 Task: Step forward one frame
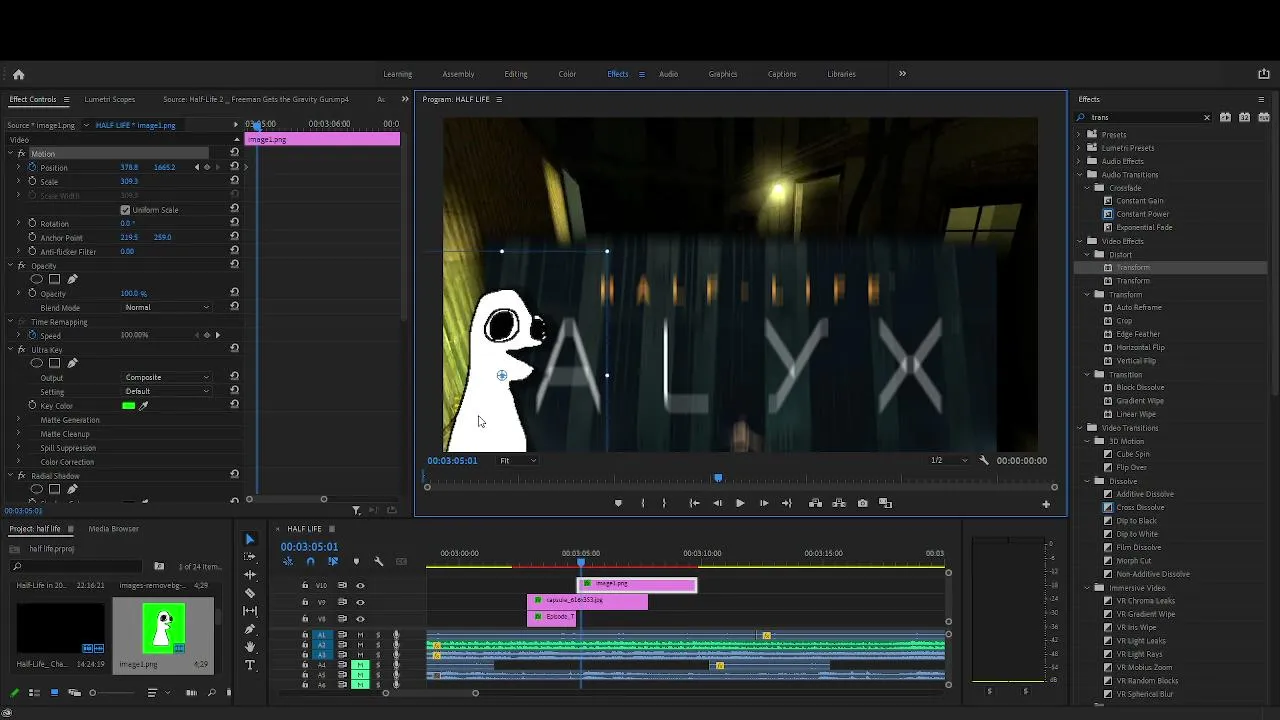(x=764, y=503)
